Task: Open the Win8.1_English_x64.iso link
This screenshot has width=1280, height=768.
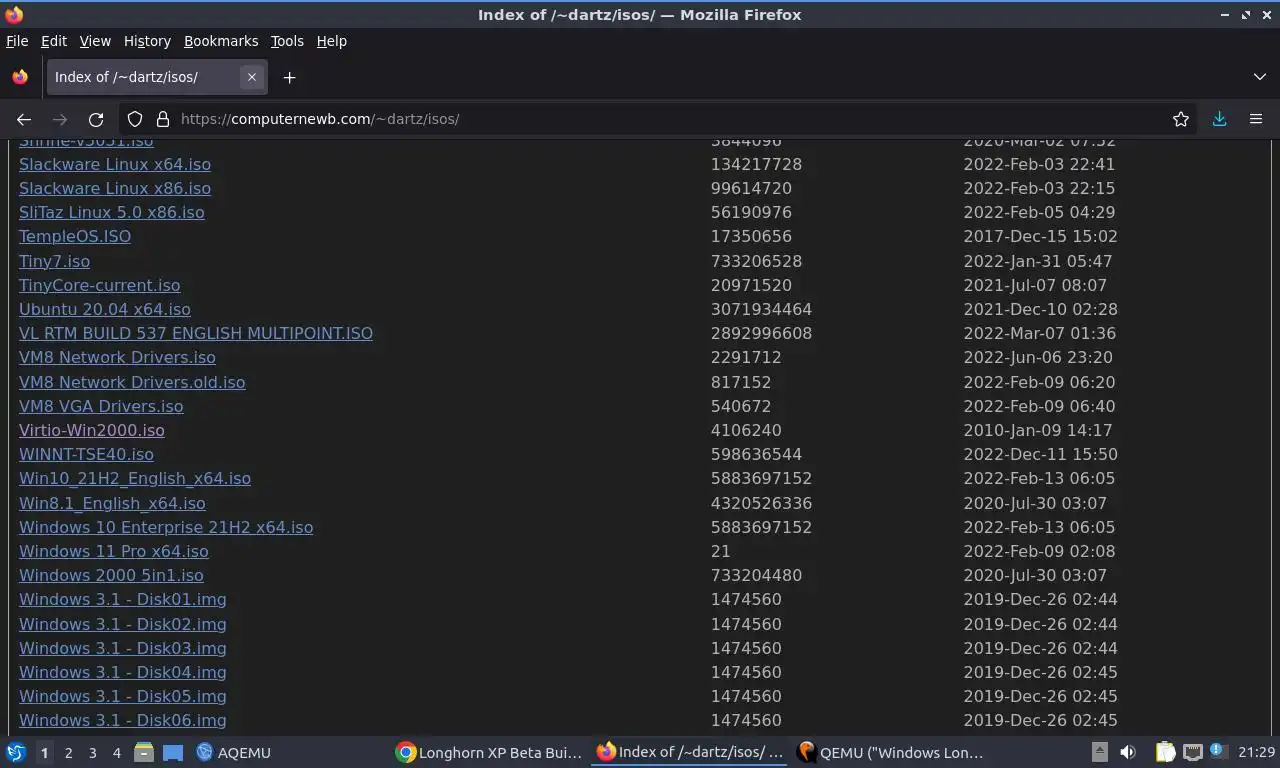Action: (x=112, y=503)
